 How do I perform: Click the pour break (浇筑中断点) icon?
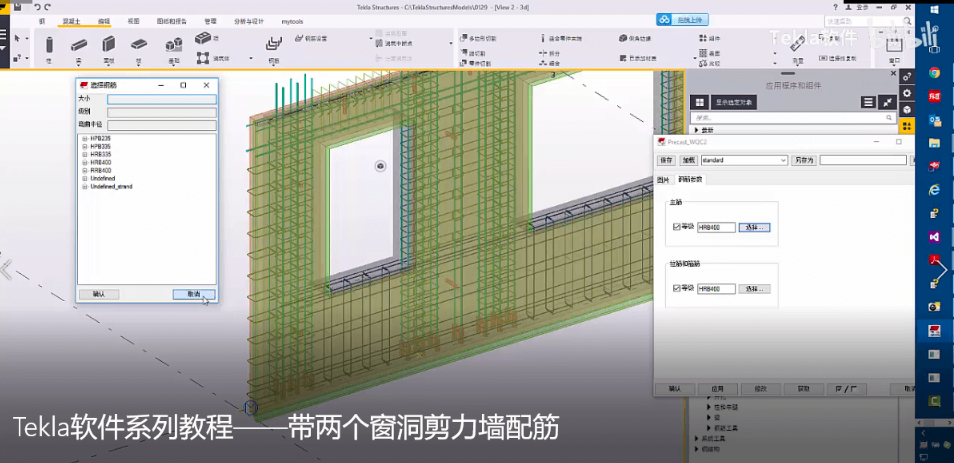pyautogui.click(x=379, y=43)
